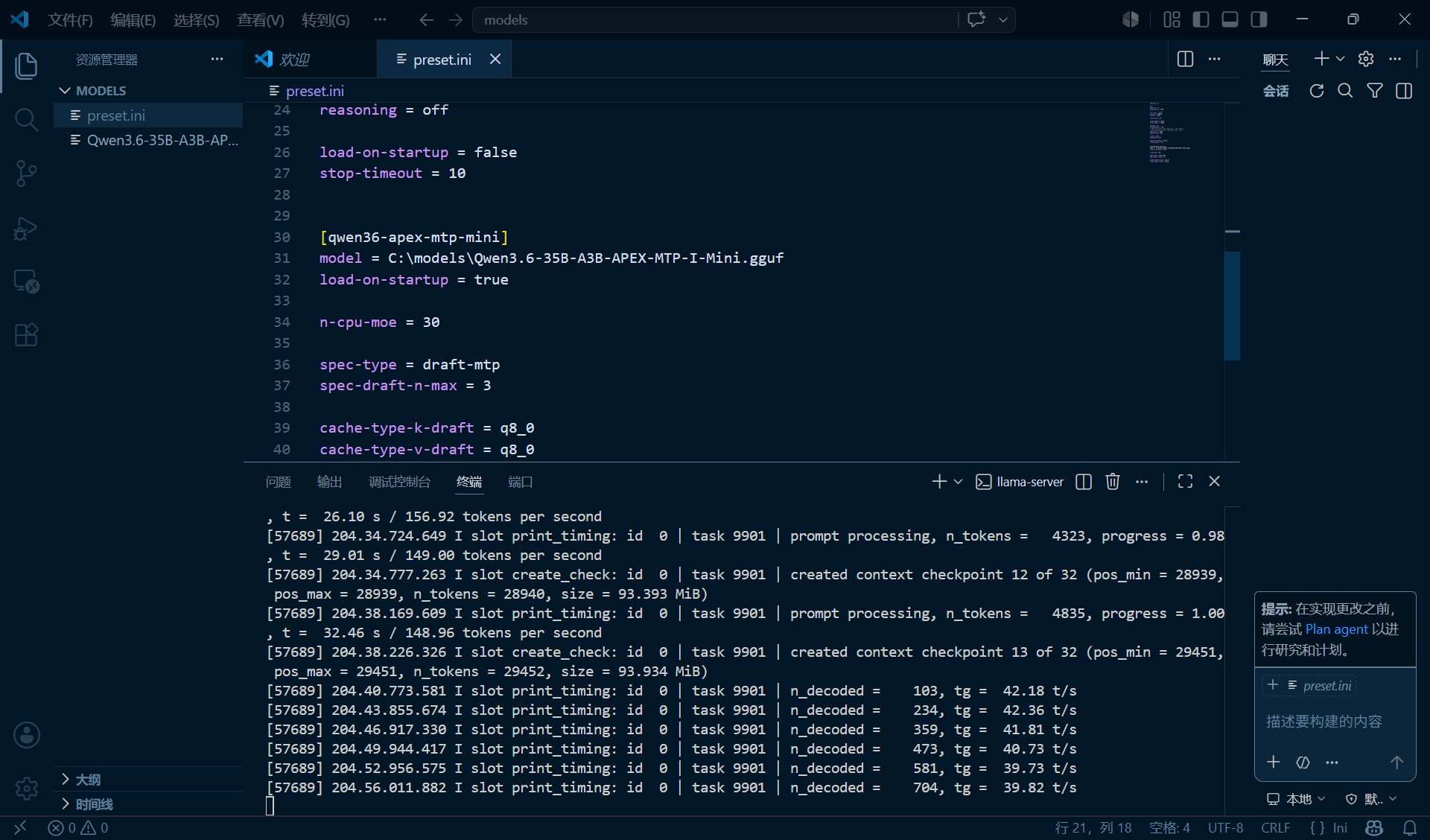Screen dimensions: 1430x840
Task: Open terminal panel more actions
Action: (x=1142, y=482)
